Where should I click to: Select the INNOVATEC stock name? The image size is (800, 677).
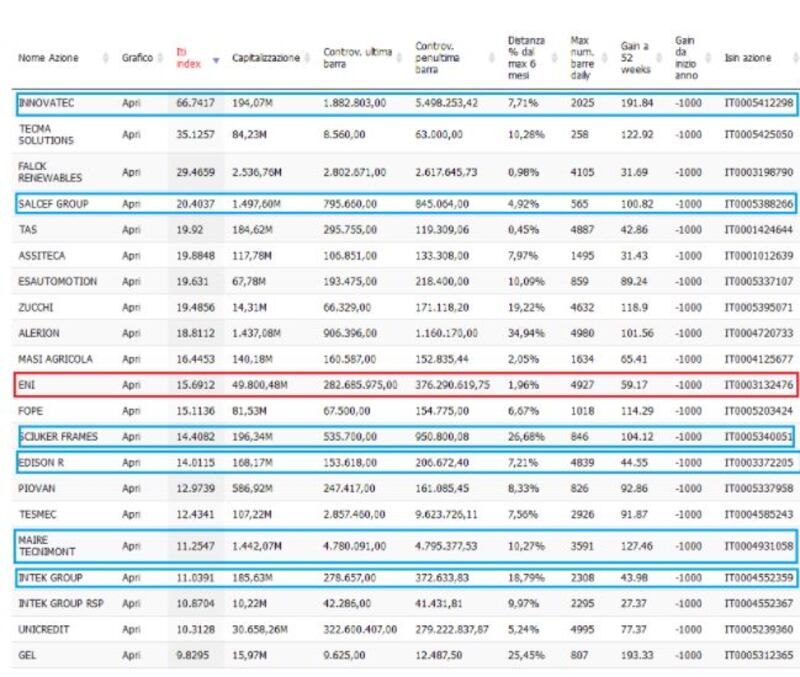[x=46, y=103]
